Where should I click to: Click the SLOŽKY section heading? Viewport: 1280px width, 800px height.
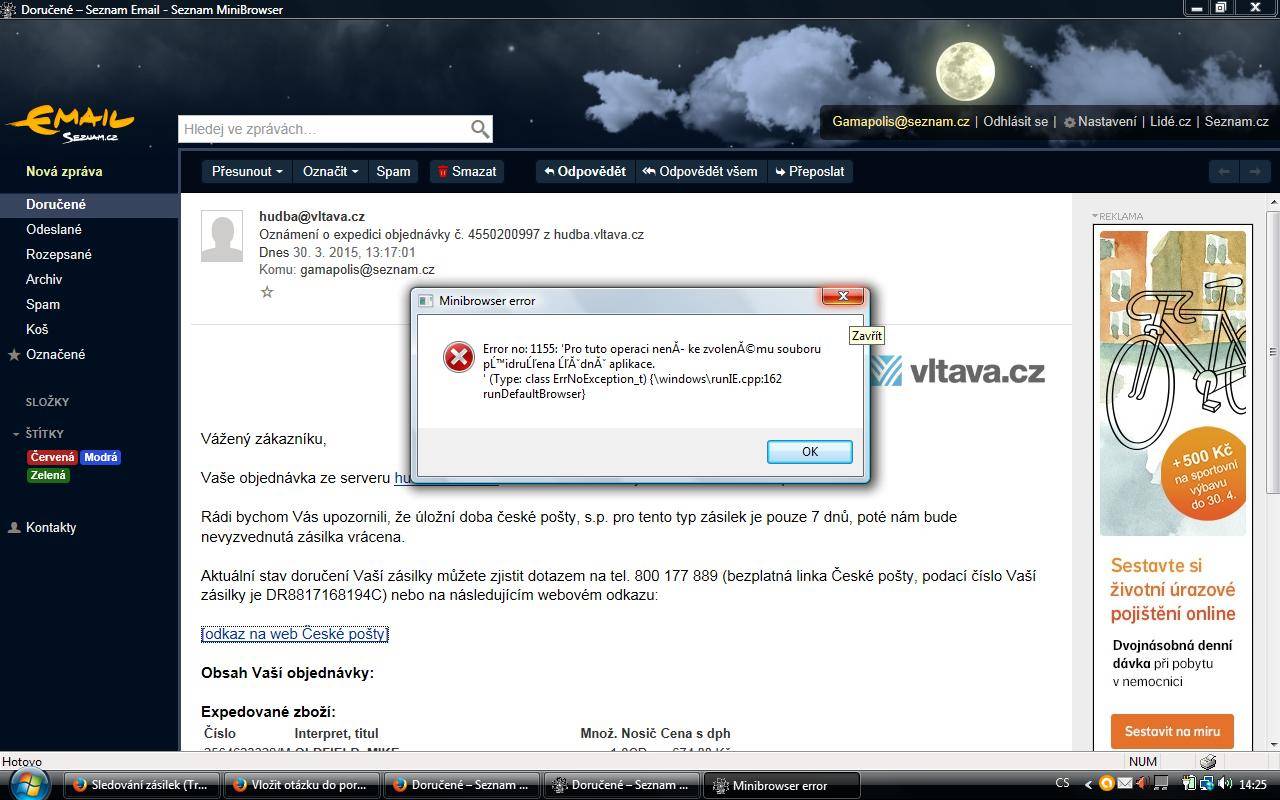[47, 402]
